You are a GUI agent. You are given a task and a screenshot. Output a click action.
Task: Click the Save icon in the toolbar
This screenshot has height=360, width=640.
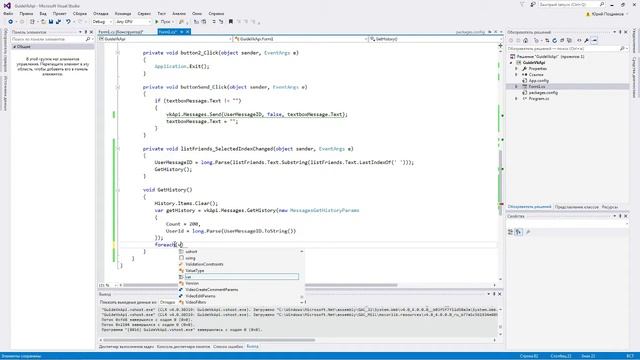(x=51, y=22)
